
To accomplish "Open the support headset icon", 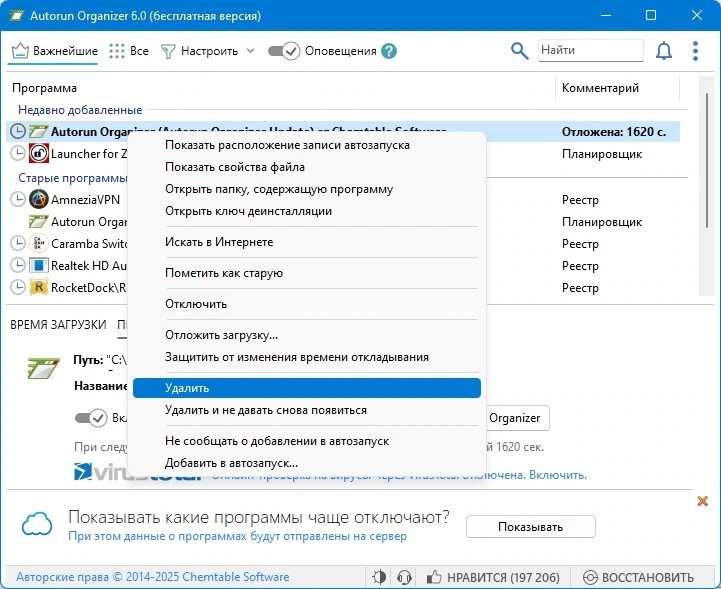I will pos(404,577).
